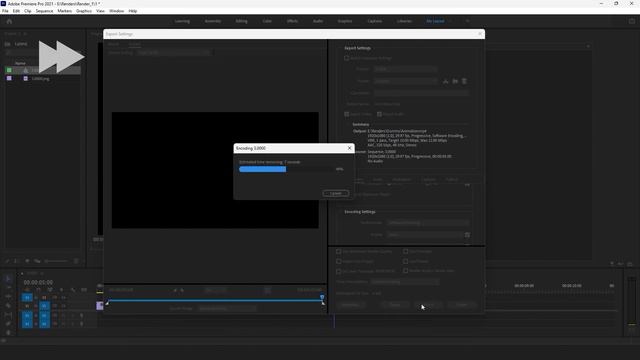Select the Track Select Forward tool
Screen dimensions: 640x360
[8, 288]
